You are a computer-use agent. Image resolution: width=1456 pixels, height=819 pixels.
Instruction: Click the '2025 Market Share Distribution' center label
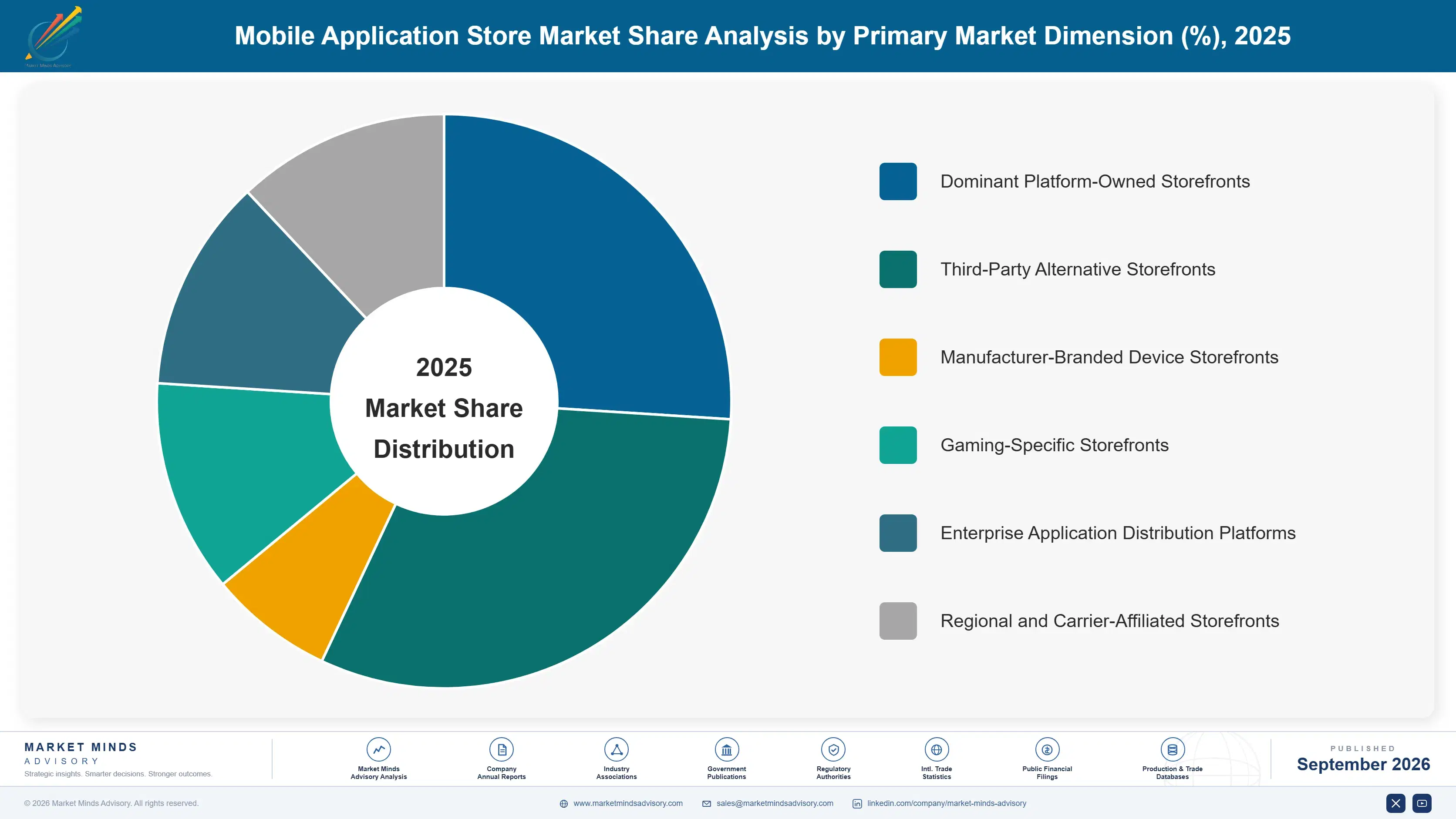coord(444,408)
